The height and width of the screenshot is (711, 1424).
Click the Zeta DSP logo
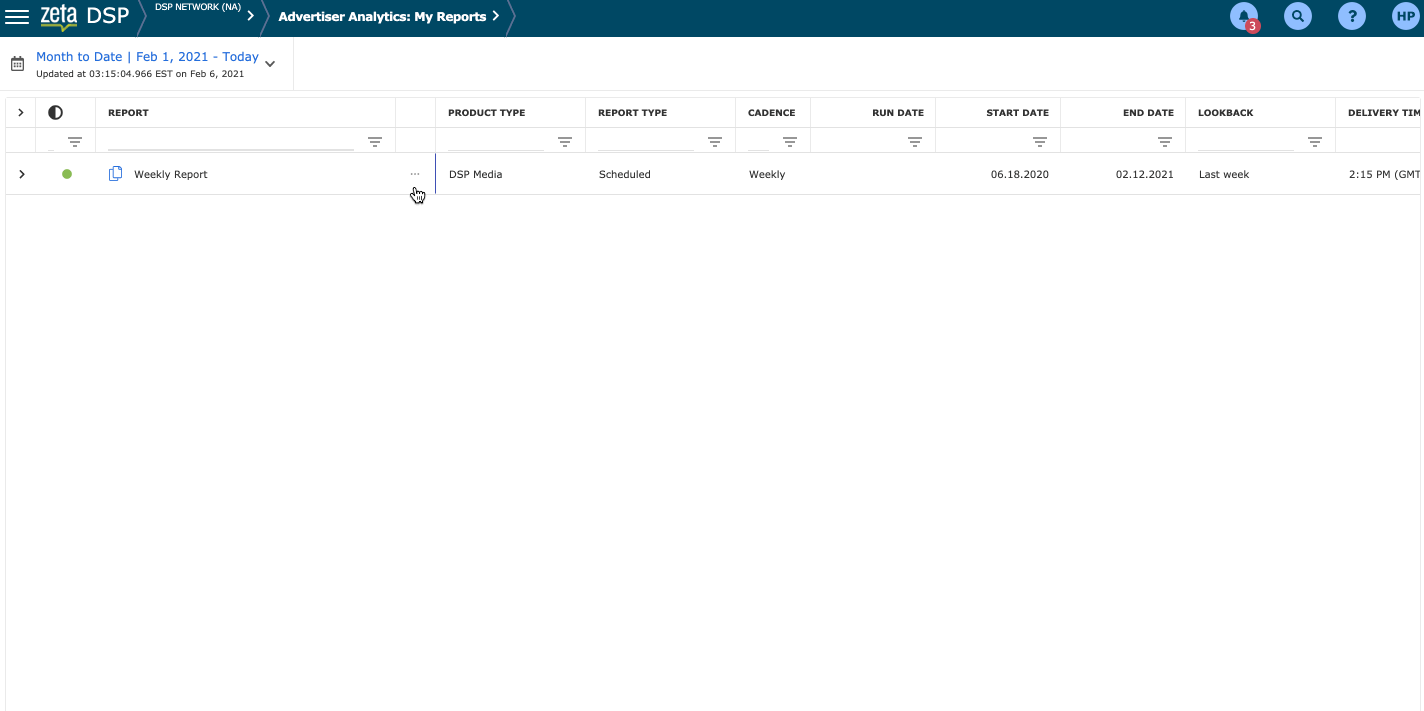(84, 17)
